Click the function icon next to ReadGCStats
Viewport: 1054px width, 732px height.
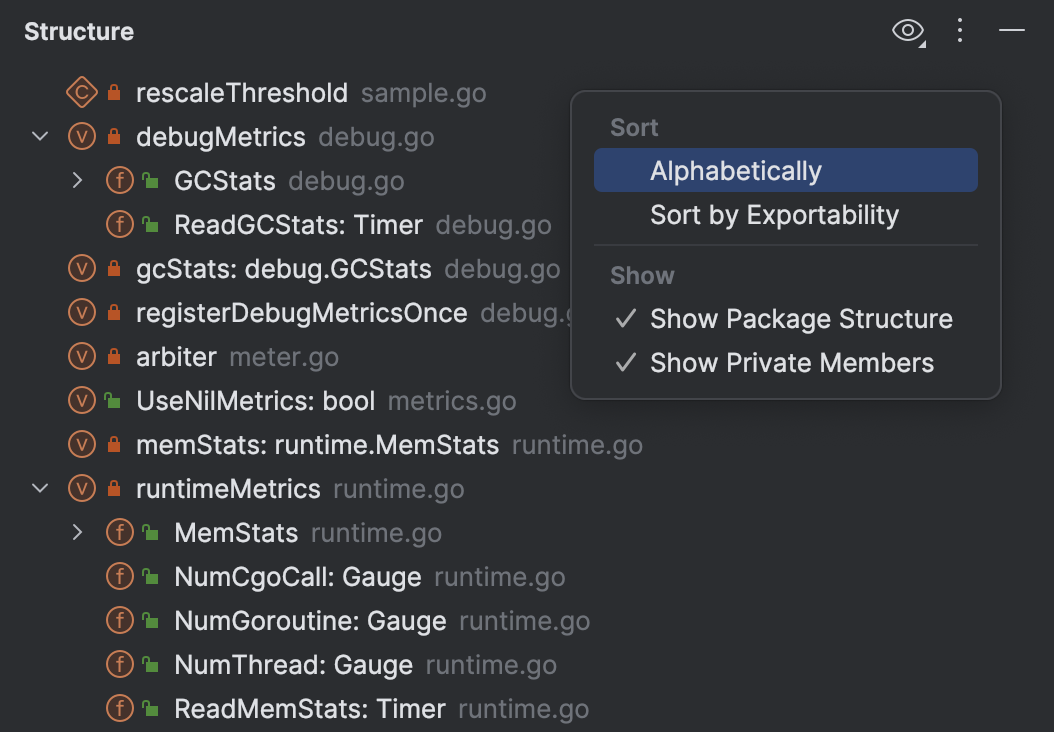(119, 225)
